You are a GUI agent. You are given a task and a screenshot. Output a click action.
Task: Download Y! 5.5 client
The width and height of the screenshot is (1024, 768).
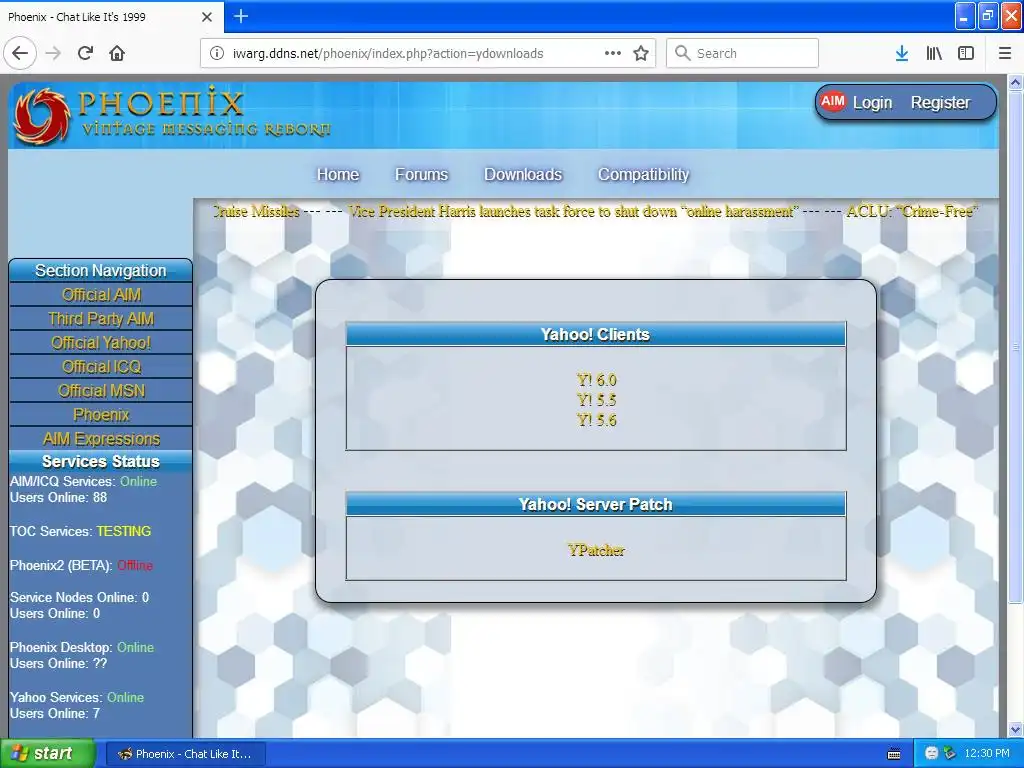tap(596, 400)
